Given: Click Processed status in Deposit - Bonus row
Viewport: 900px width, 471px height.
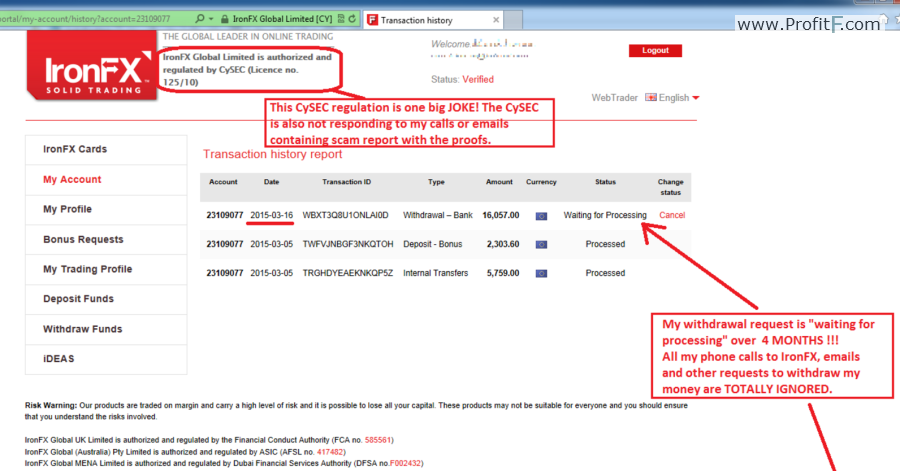Looking at the screenshot, I should [x=605, y=244].
